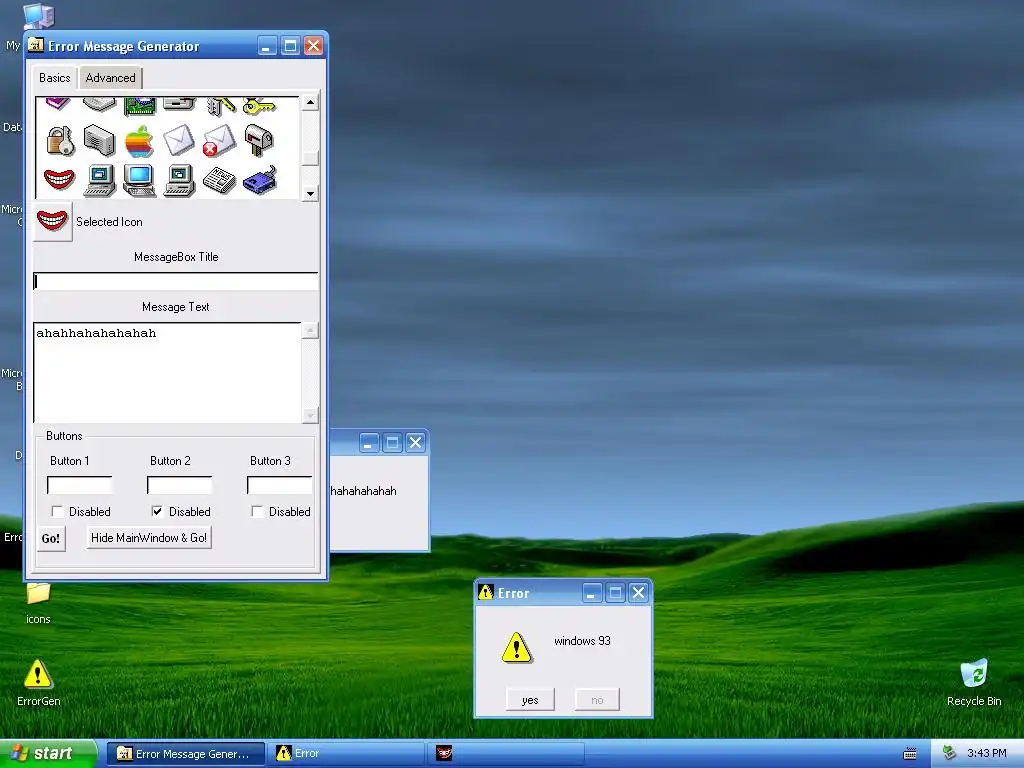The image size is (1024, 768).
Task: Select the mailbox icon
Action: click(x=259, y=140)
